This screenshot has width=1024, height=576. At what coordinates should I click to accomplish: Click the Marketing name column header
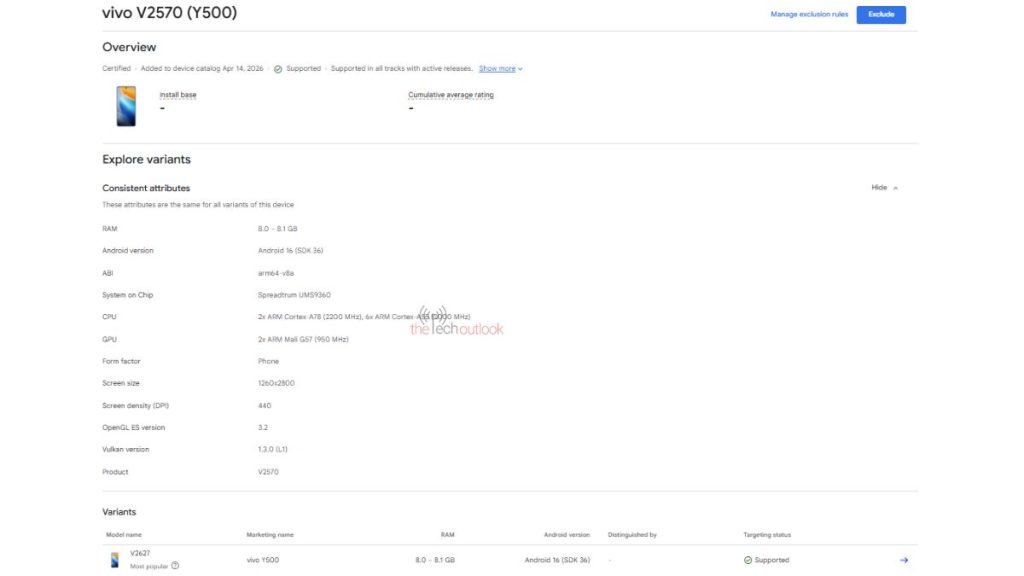[x=270, y=535]
